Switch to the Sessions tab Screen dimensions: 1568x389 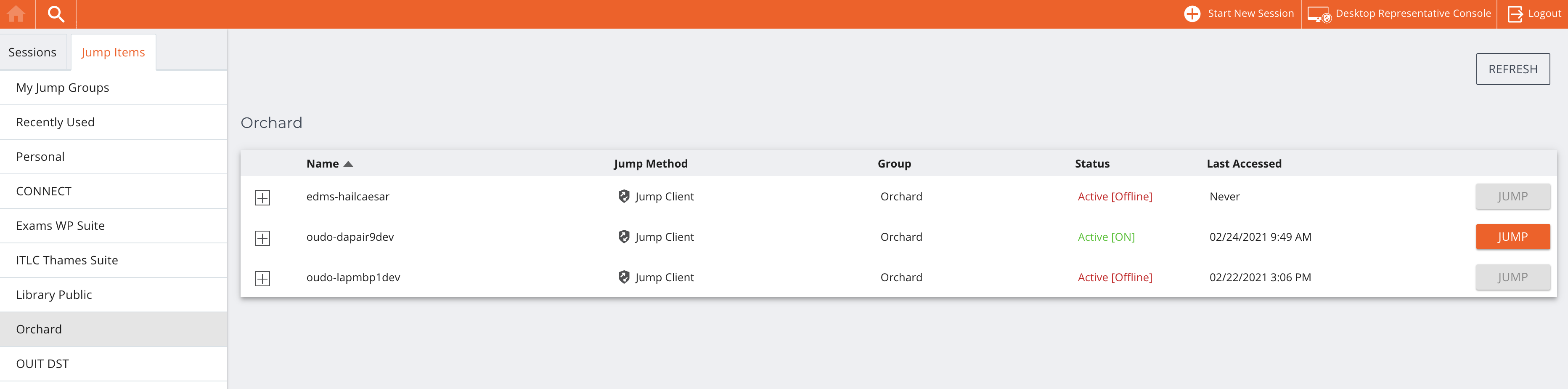coord(32,53)
